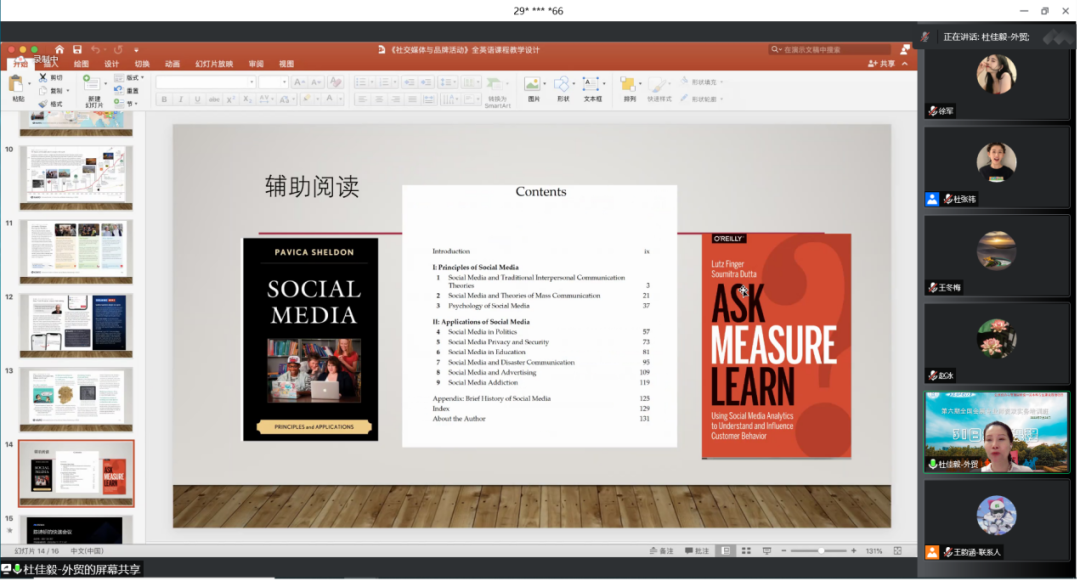Screen dimensions: 1080x581
Task: Toggle Italic formatting
Action: [180, 99]
